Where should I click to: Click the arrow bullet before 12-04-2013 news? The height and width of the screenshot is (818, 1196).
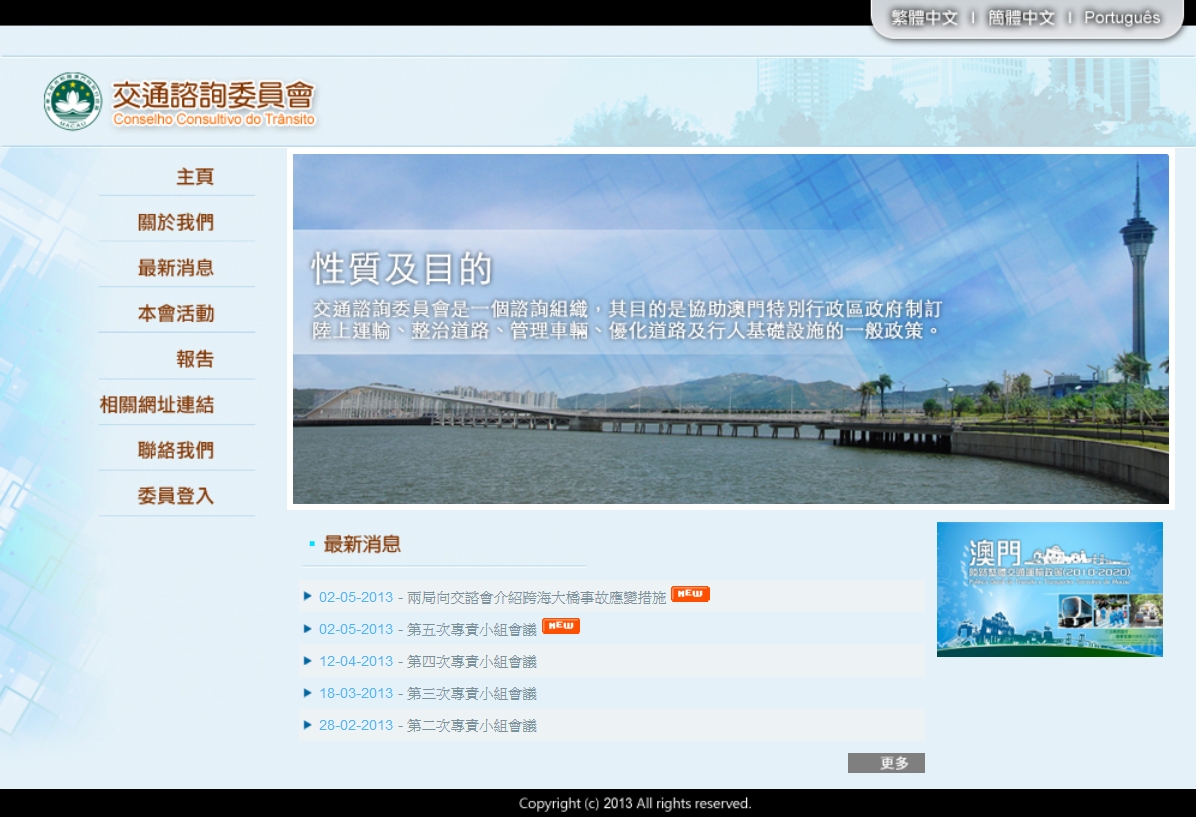308,661
